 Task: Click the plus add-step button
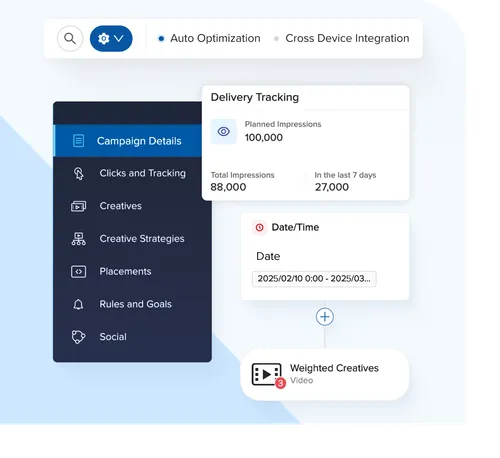pyautogui.click(x=325, y=317)
